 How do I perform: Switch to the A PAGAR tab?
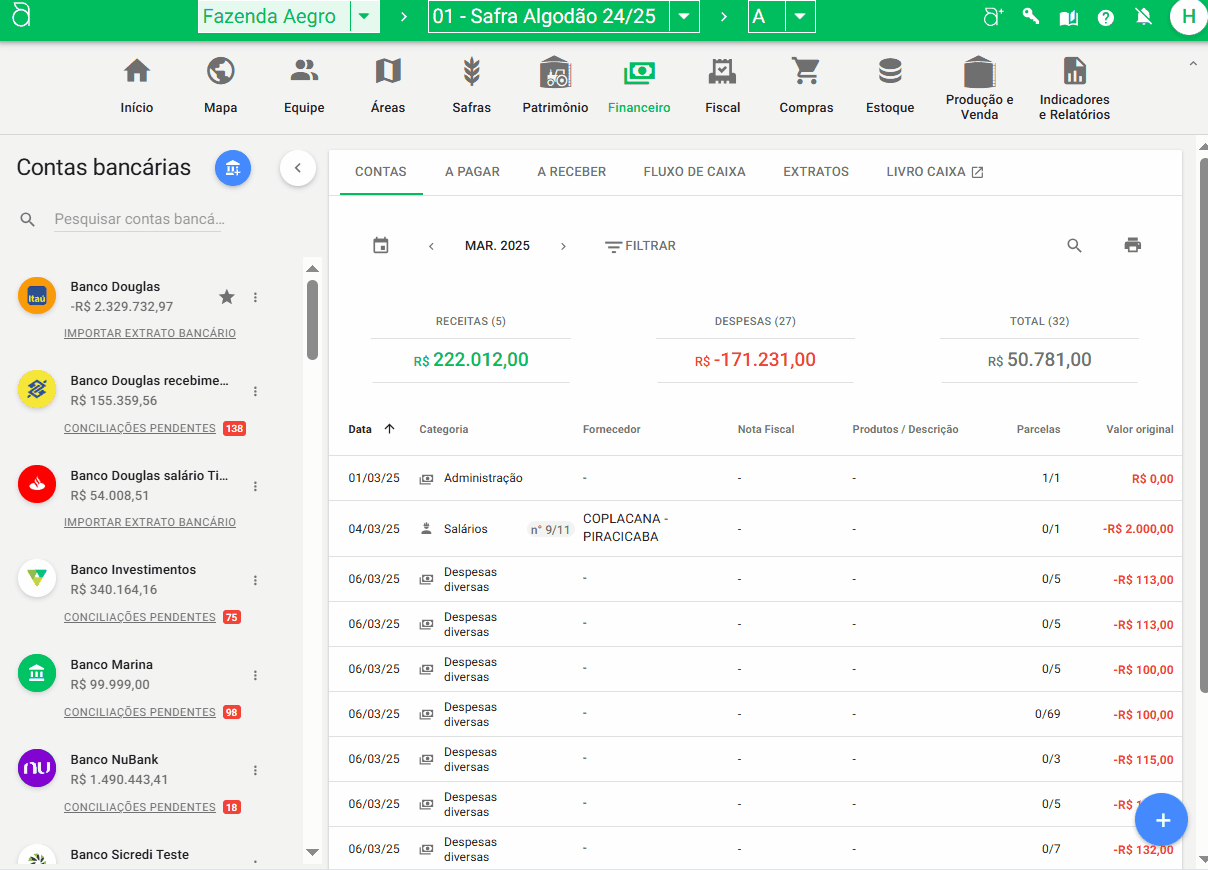[472, 172]
